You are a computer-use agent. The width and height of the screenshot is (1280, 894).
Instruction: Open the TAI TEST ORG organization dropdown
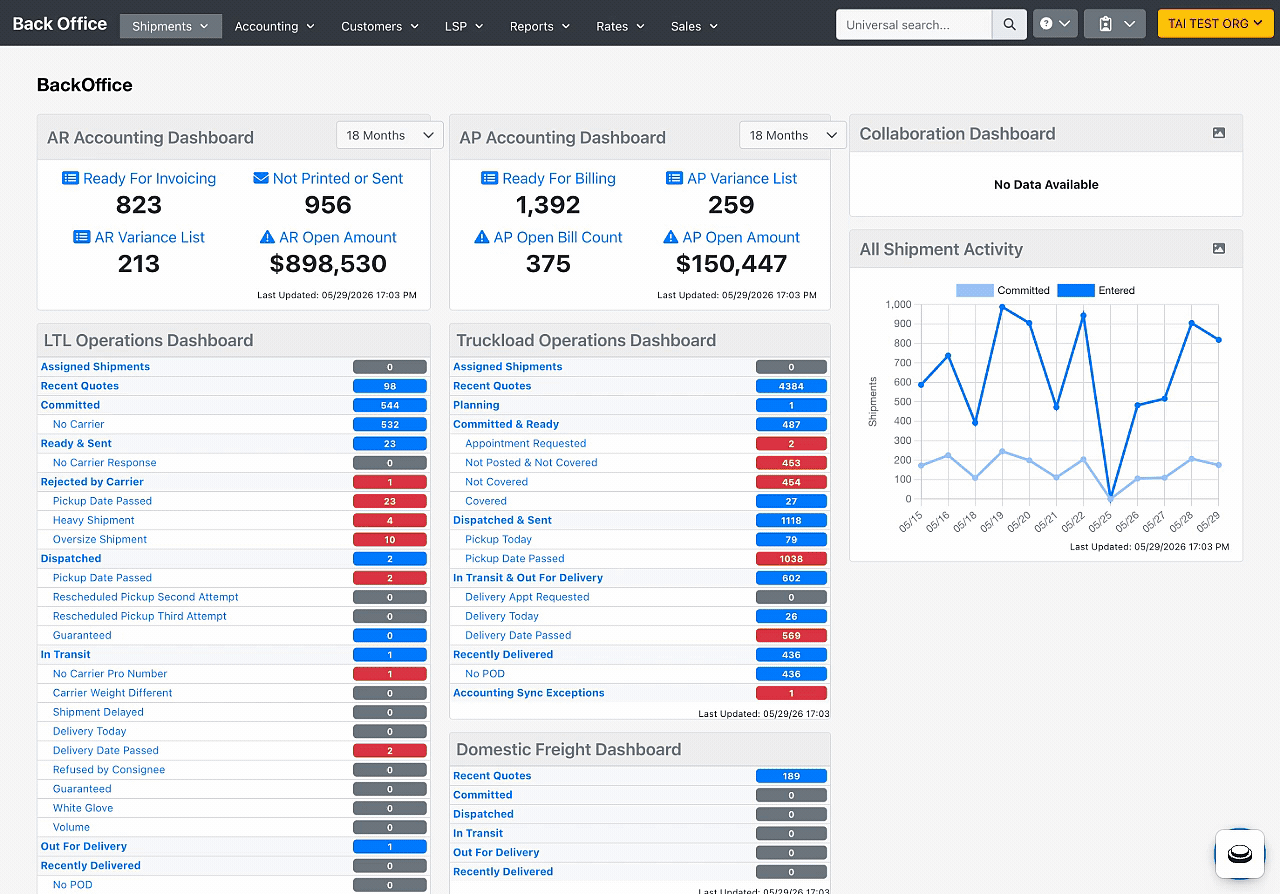[x=1215, y=24]
